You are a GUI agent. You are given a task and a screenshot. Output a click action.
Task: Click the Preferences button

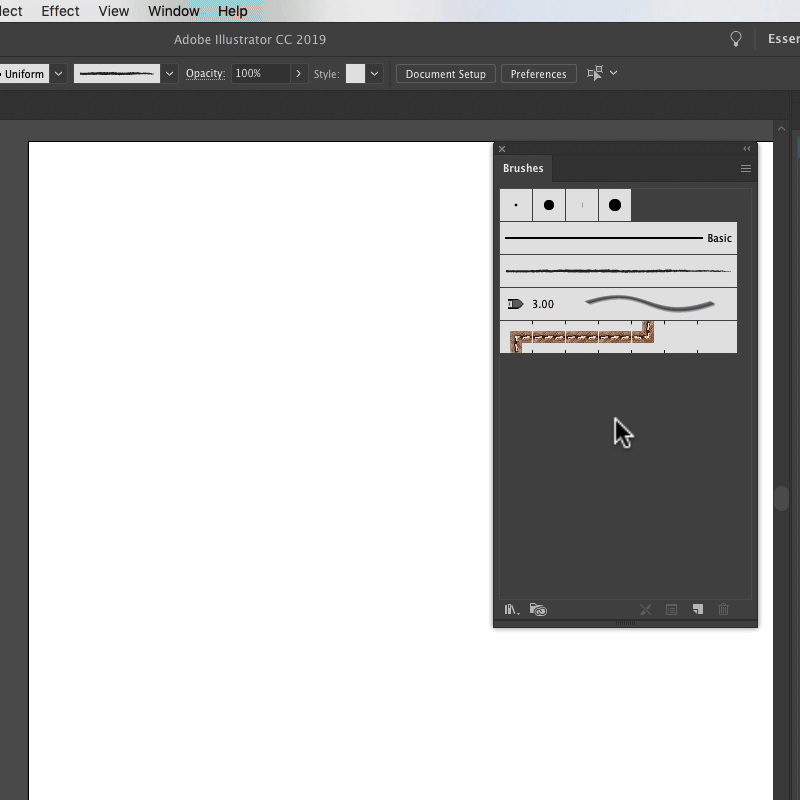click(538, 74)
